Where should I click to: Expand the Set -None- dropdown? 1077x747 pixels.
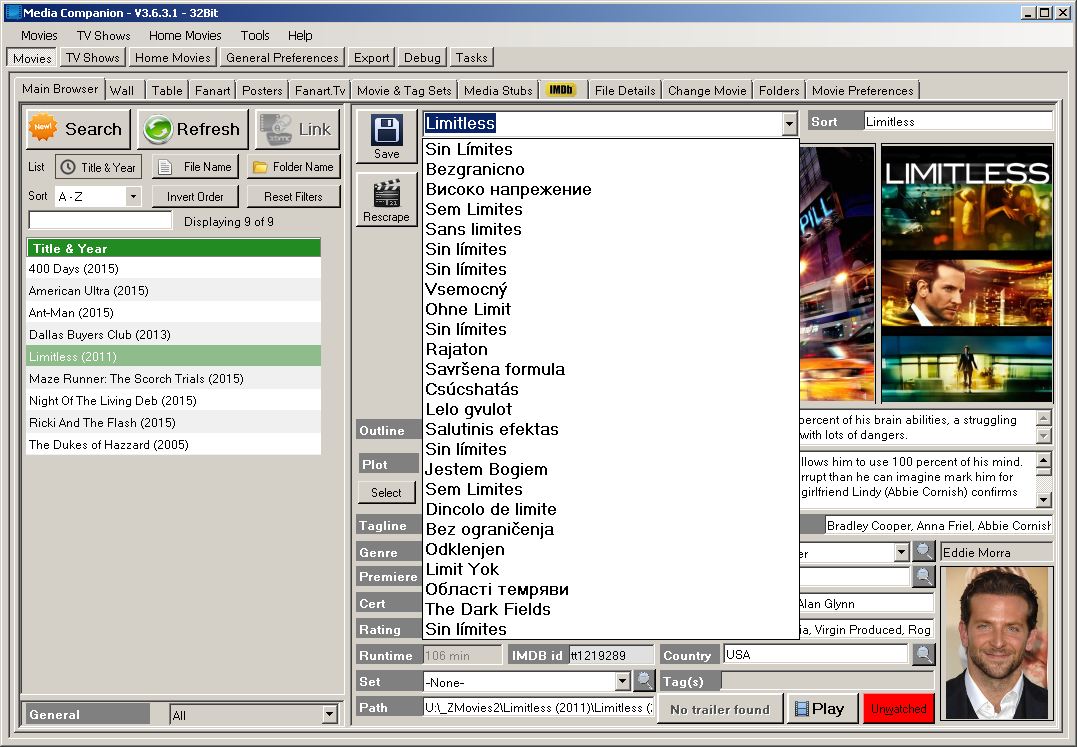[x=622, y=682]
